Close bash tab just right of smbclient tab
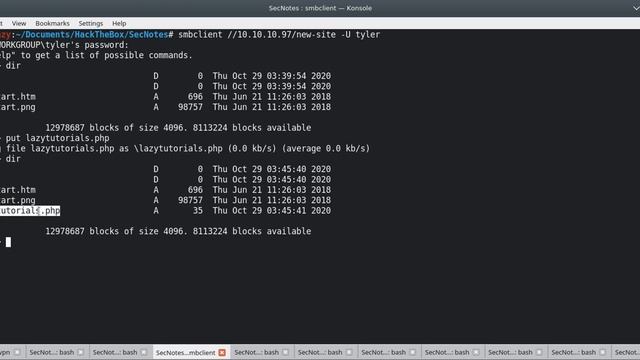This screenshot has width=640, height=360. [x=286, y=352]
